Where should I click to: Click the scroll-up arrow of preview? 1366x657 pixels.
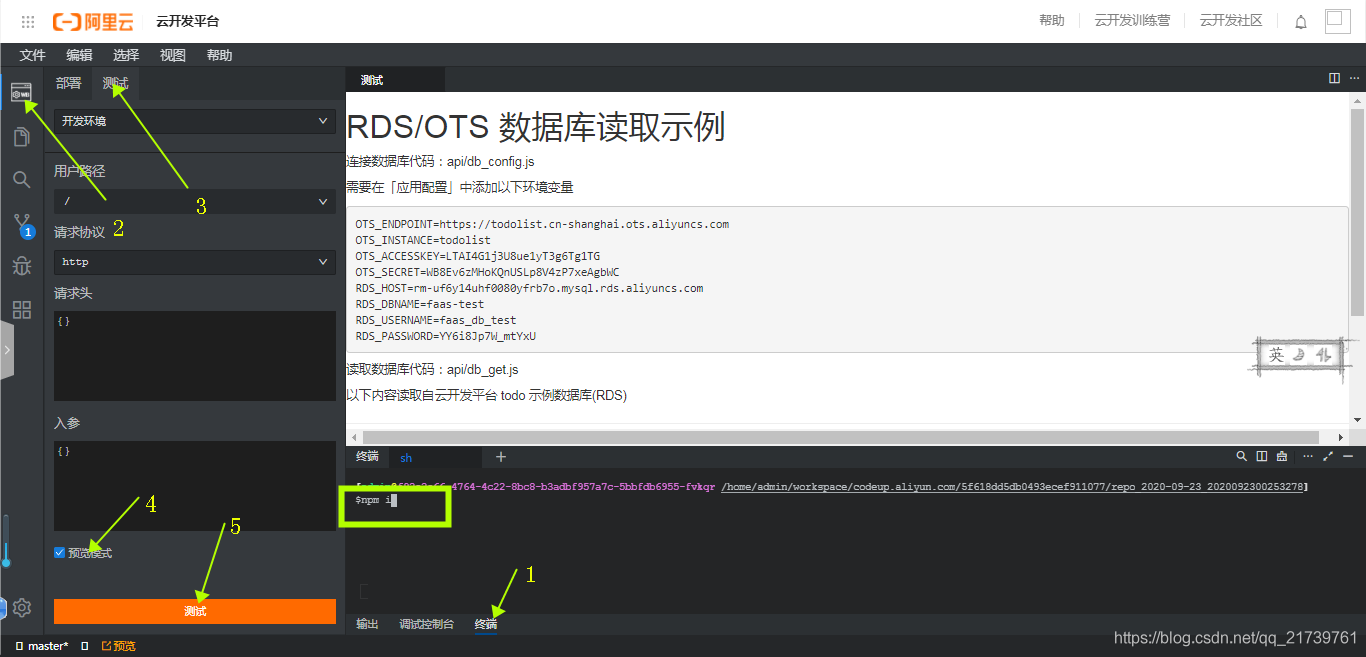coord(1357,100)
